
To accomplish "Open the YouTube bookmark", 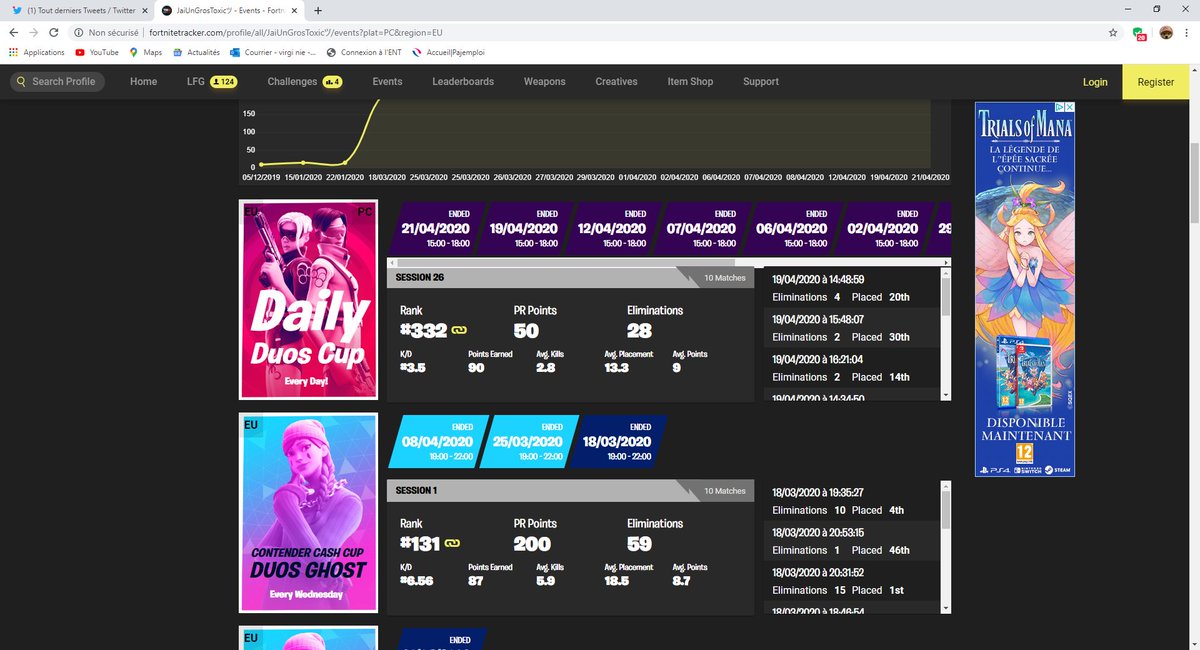I will click(97, 52).
